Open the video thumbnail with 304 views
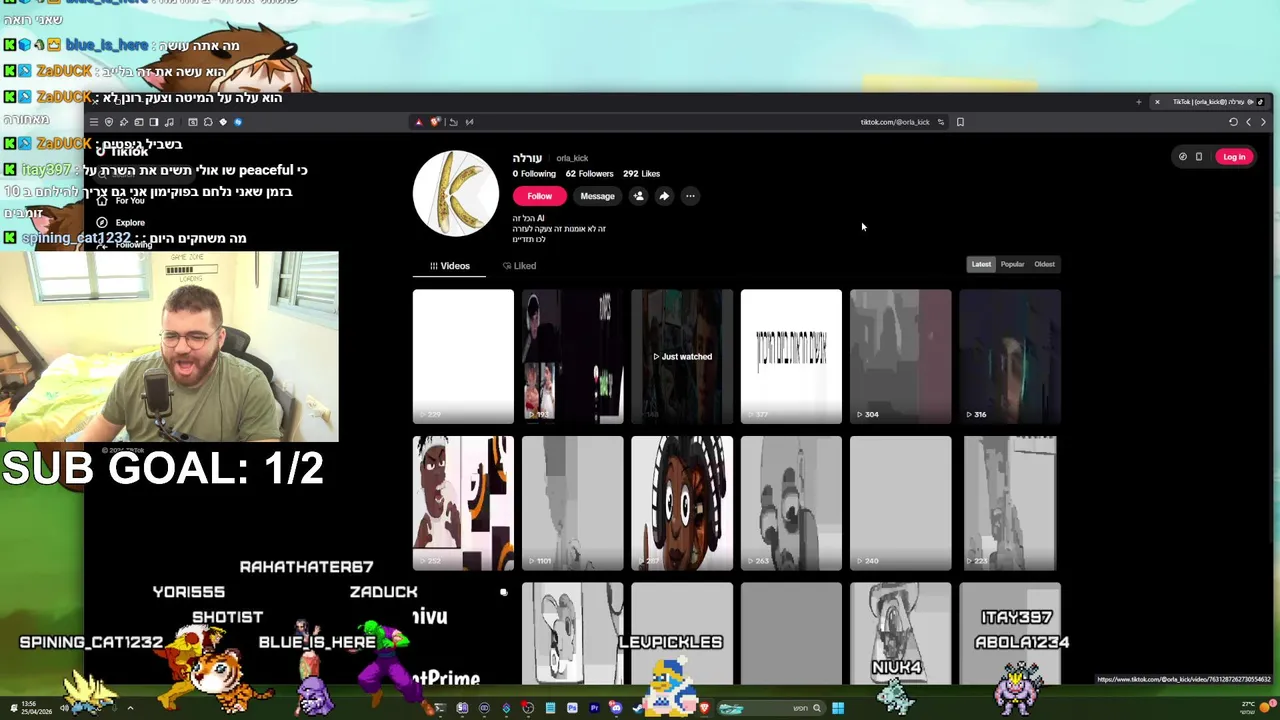 point(900,356)
